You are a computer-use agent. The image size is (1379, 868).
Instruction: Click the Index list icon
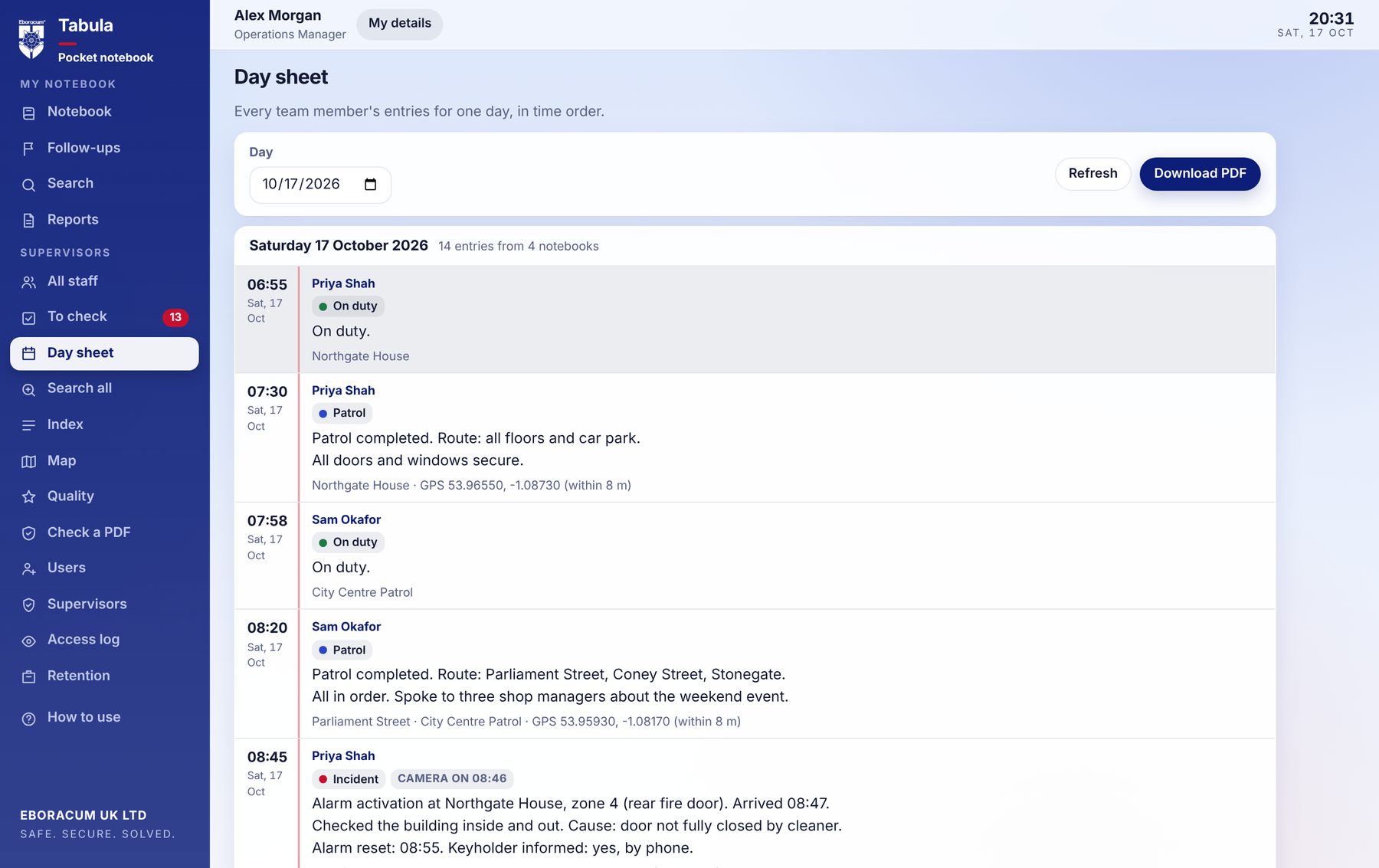29,425
